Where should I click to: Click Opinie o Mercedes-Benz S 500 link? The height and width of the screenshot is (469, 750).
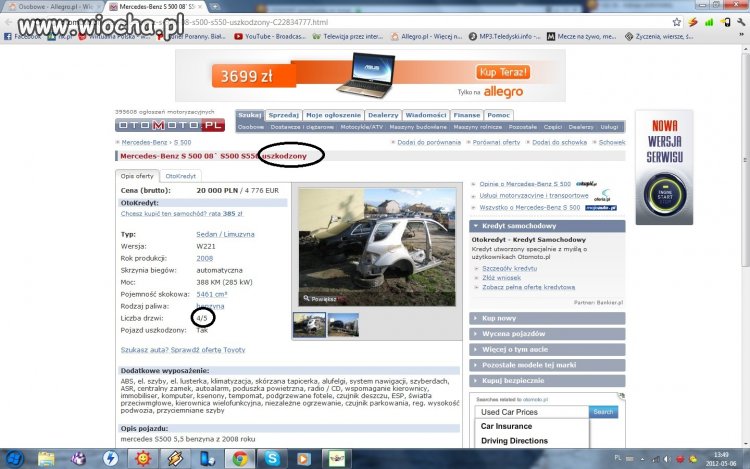point(525,184)
